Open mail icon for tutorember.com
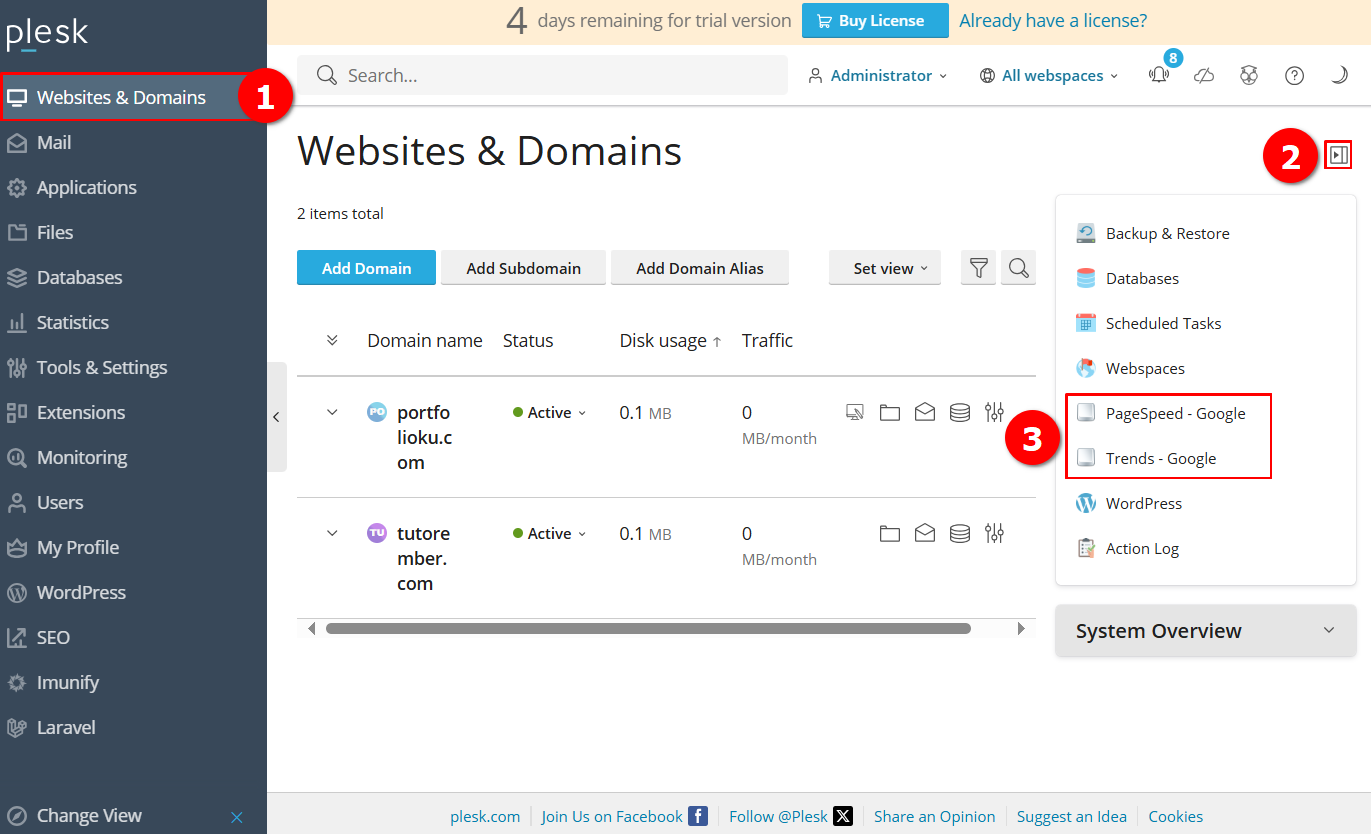 925,533
